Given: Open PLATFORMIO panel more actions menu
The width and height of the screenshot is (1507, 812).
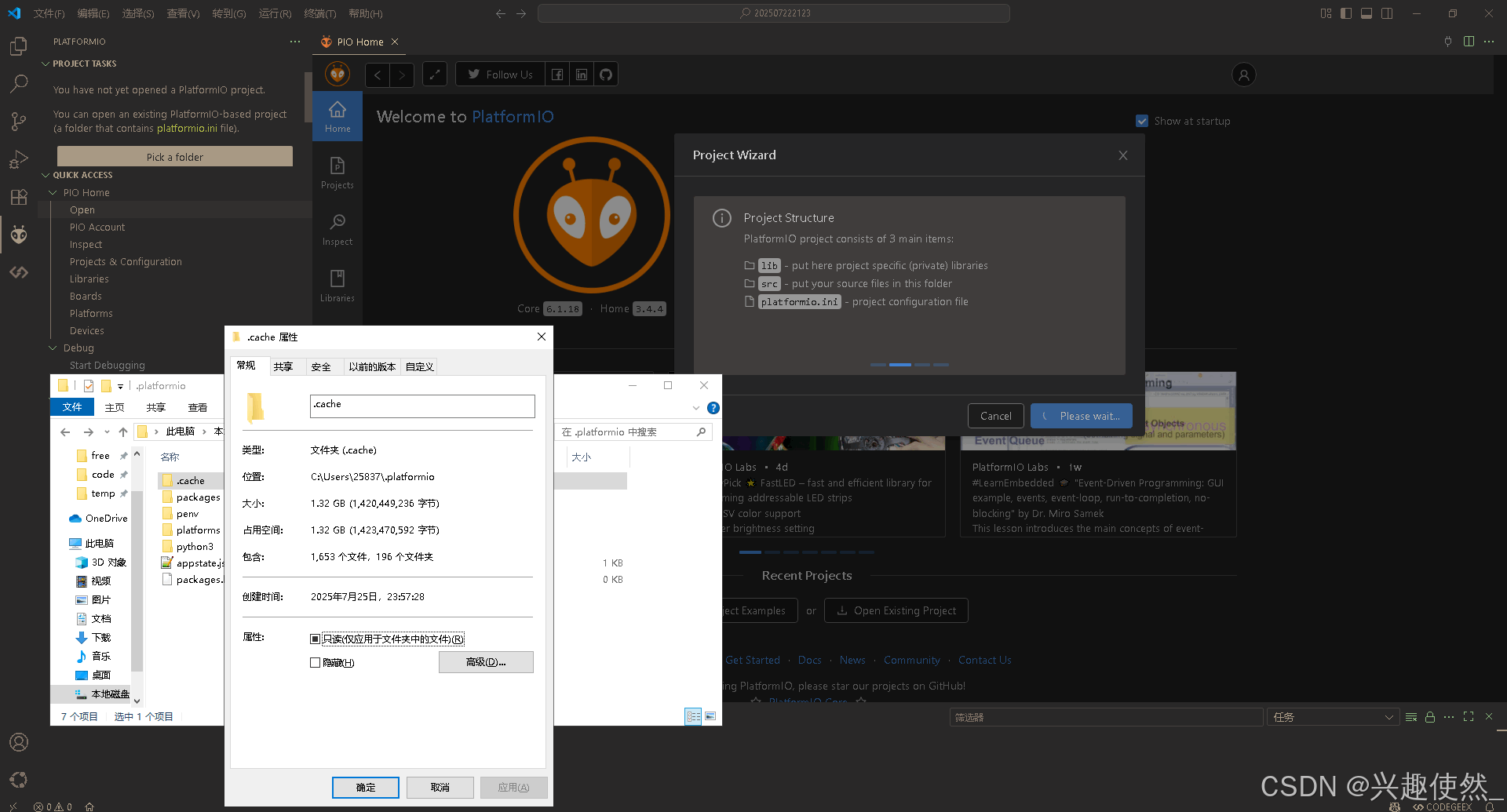Looking at the screenshot, I should coord(295,42).
